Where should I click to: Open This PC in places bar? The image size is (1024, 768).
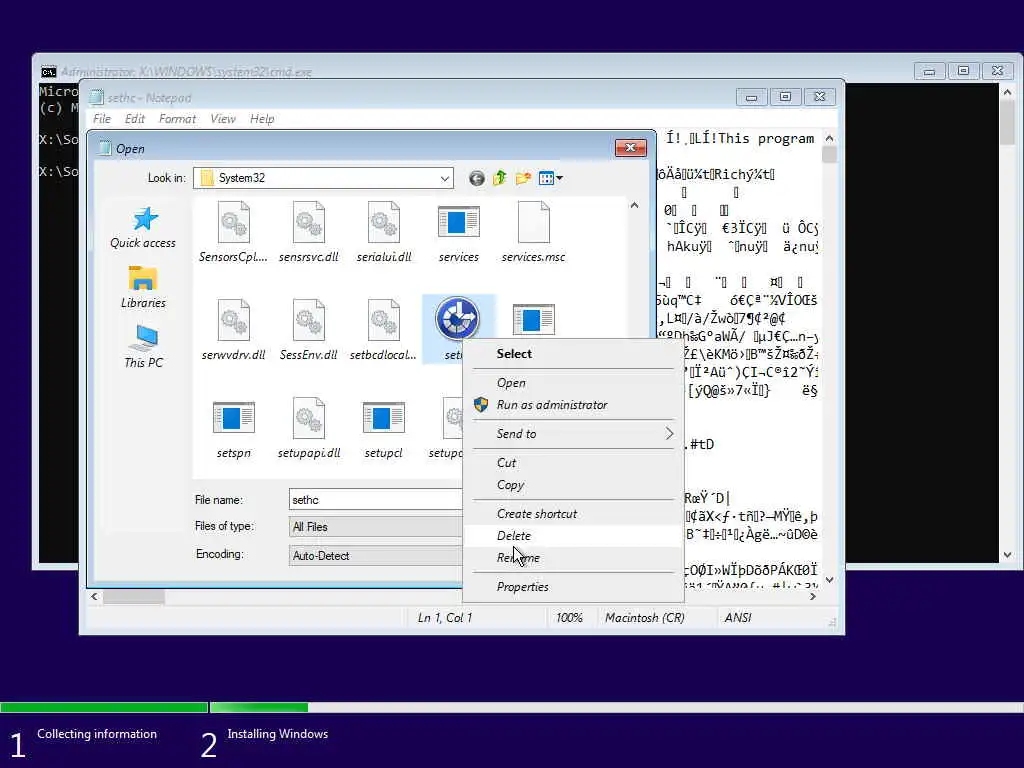tap(143, 347)
